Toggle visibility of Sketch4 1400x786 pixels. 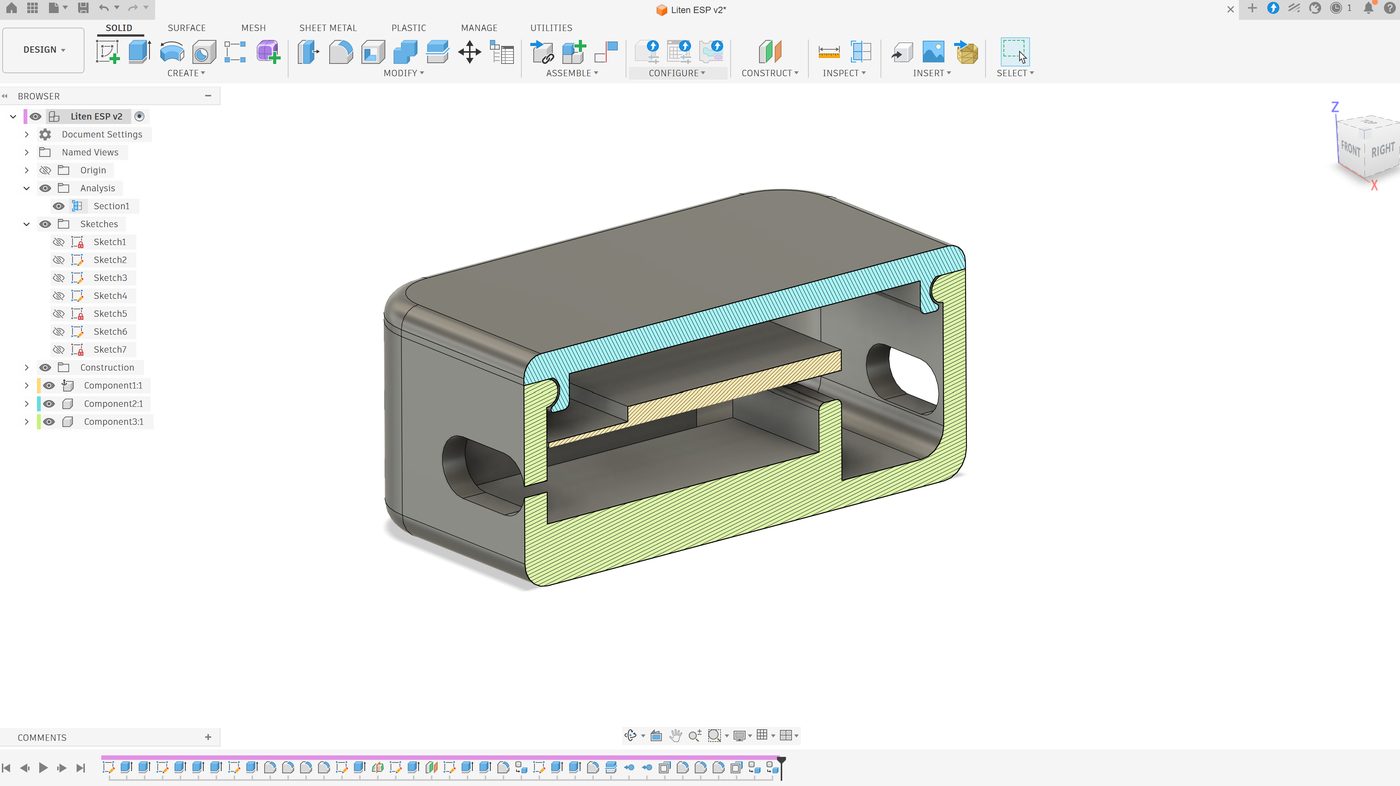(59, 296)
